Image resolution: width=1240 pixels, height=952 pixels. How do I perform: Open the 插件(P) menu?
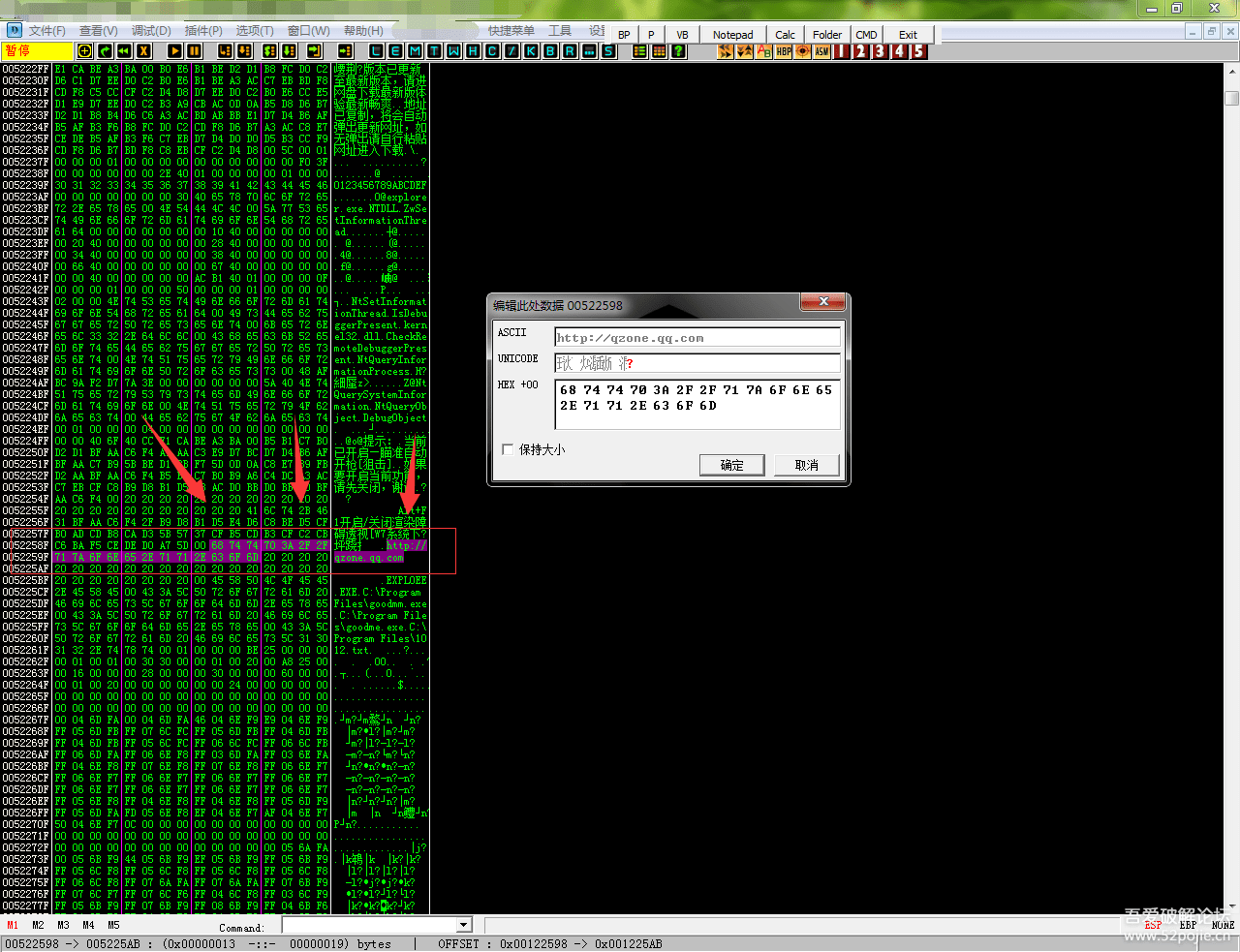(x=203, y=31)
